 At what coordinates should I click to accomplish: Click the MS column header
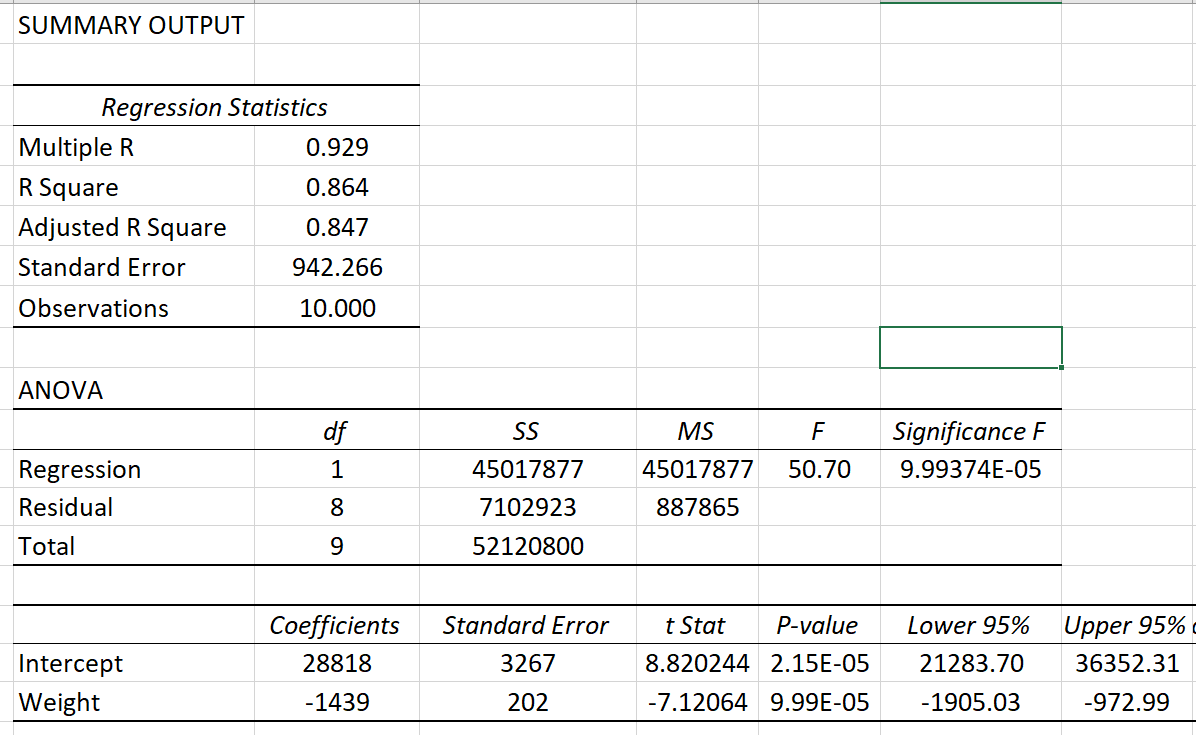pyautogui.click(x=697, y=431)
